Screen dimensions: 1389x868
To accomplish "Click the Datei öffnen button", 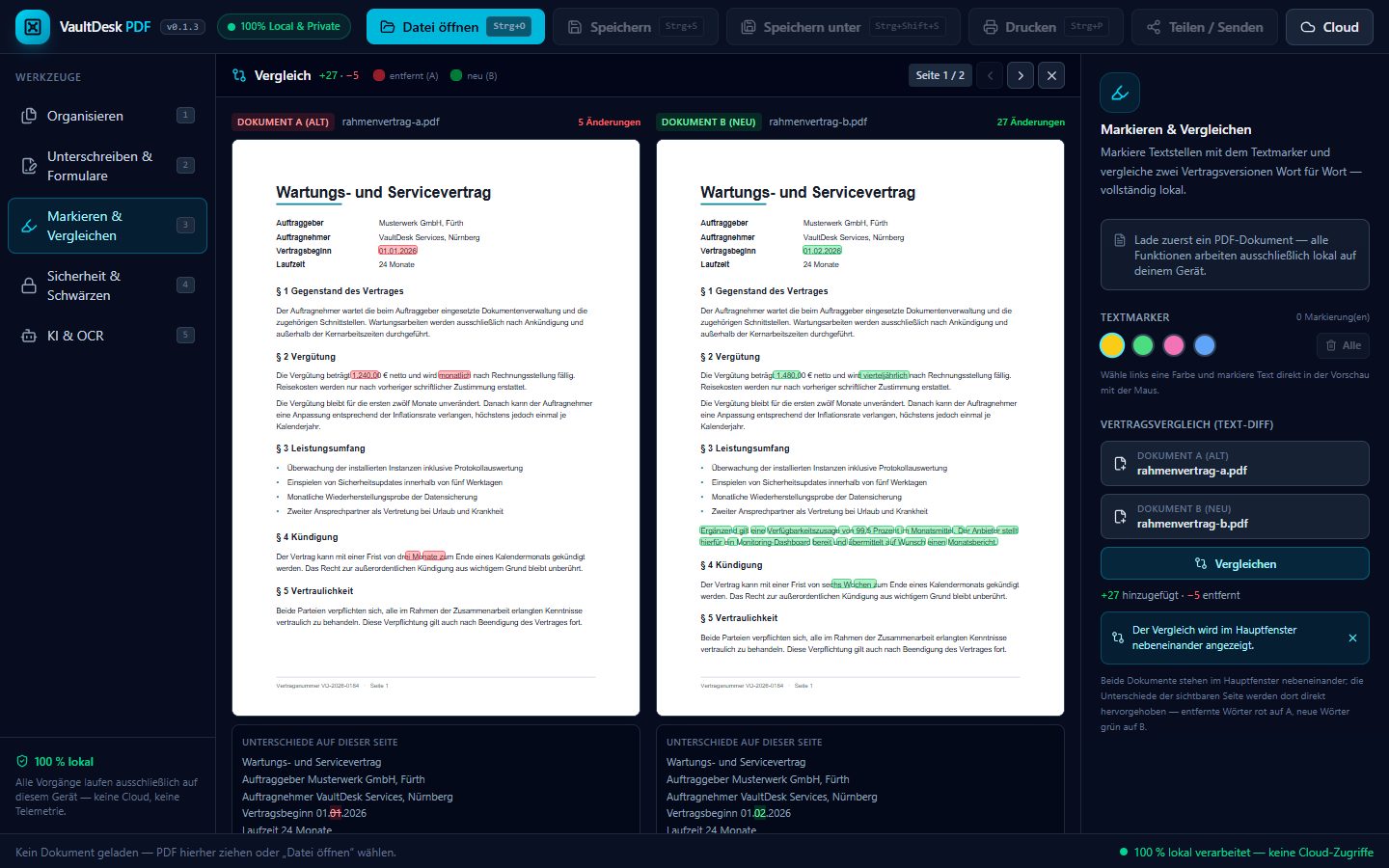I will (455, 27).
